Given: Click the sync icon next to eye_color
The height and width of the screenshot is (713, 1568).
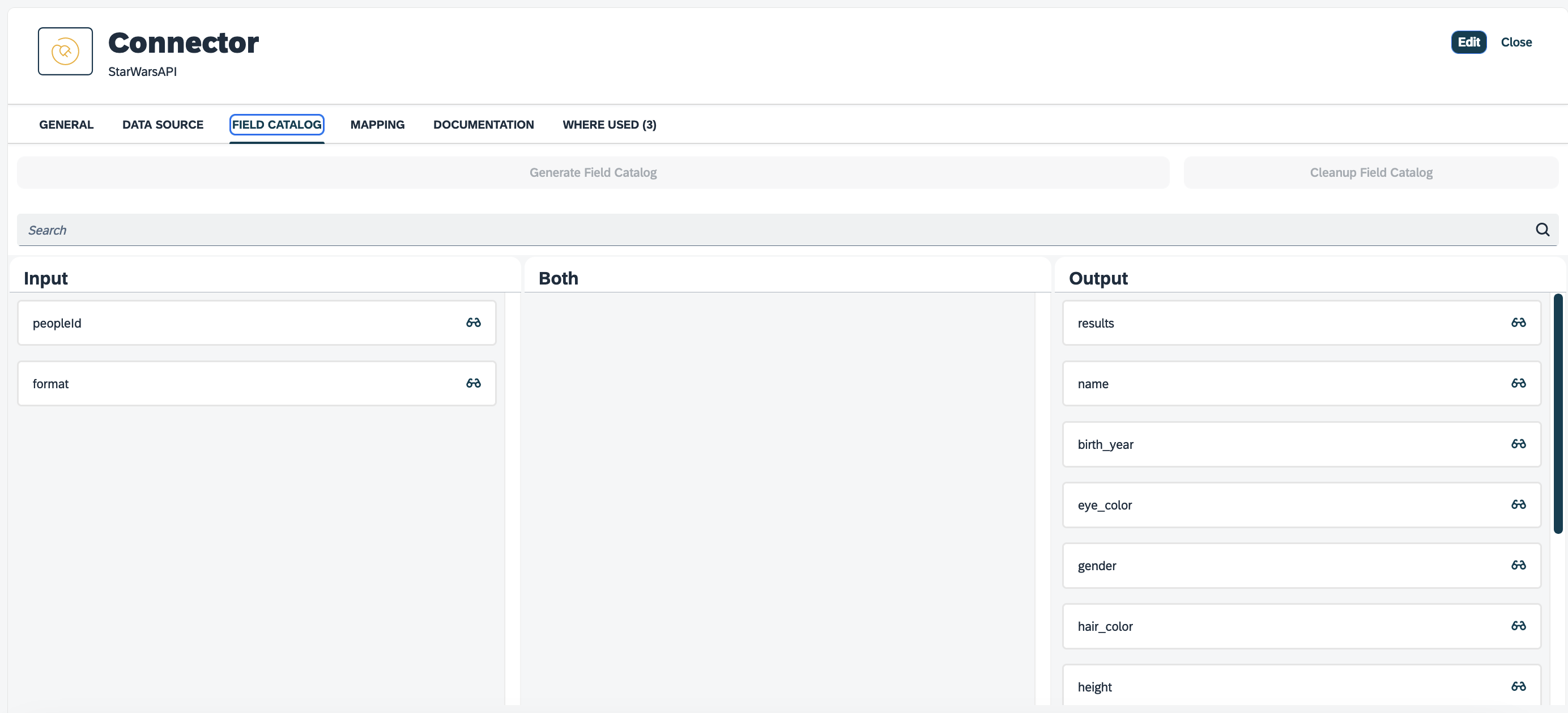Looking at the screenshot, I should click(x=1518, y=504).
